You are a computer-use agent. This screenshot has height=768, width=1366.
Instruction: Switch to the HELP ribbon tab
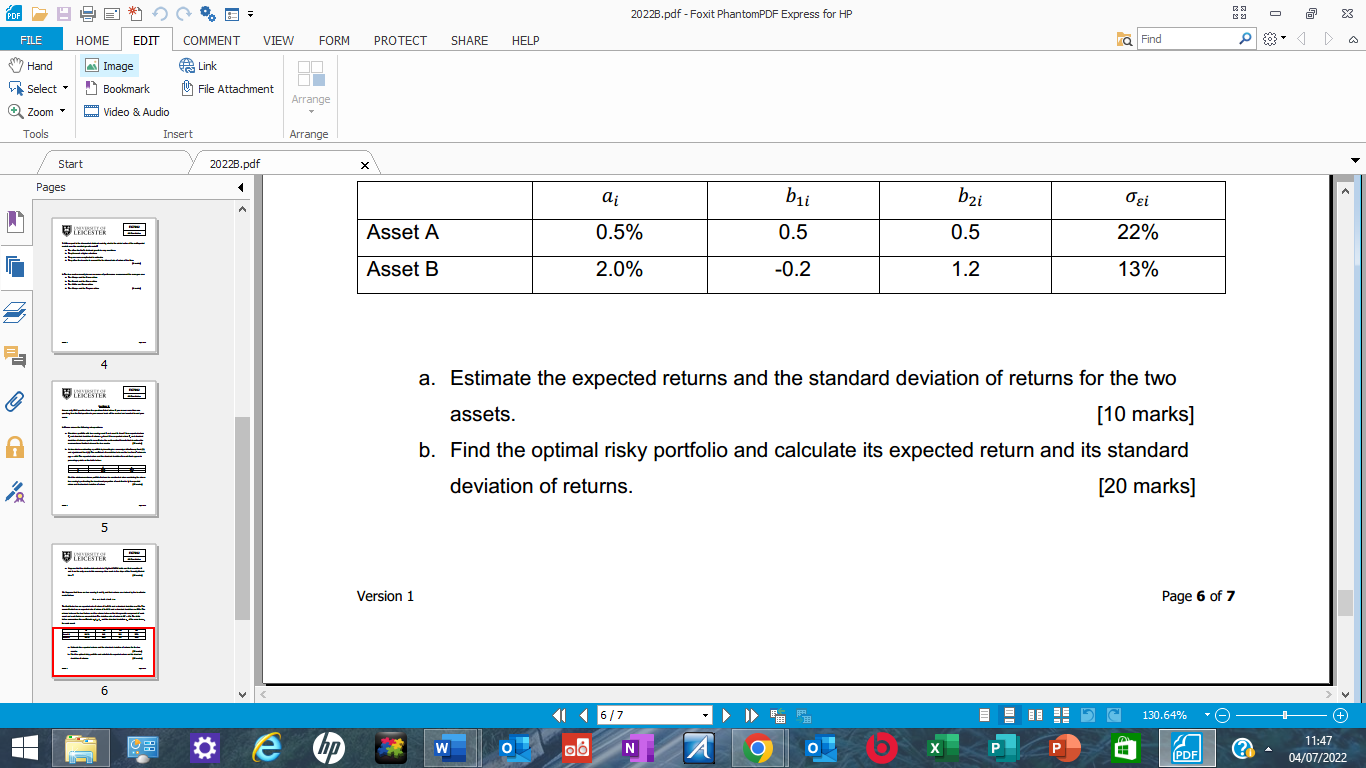(x=525, y=40)
